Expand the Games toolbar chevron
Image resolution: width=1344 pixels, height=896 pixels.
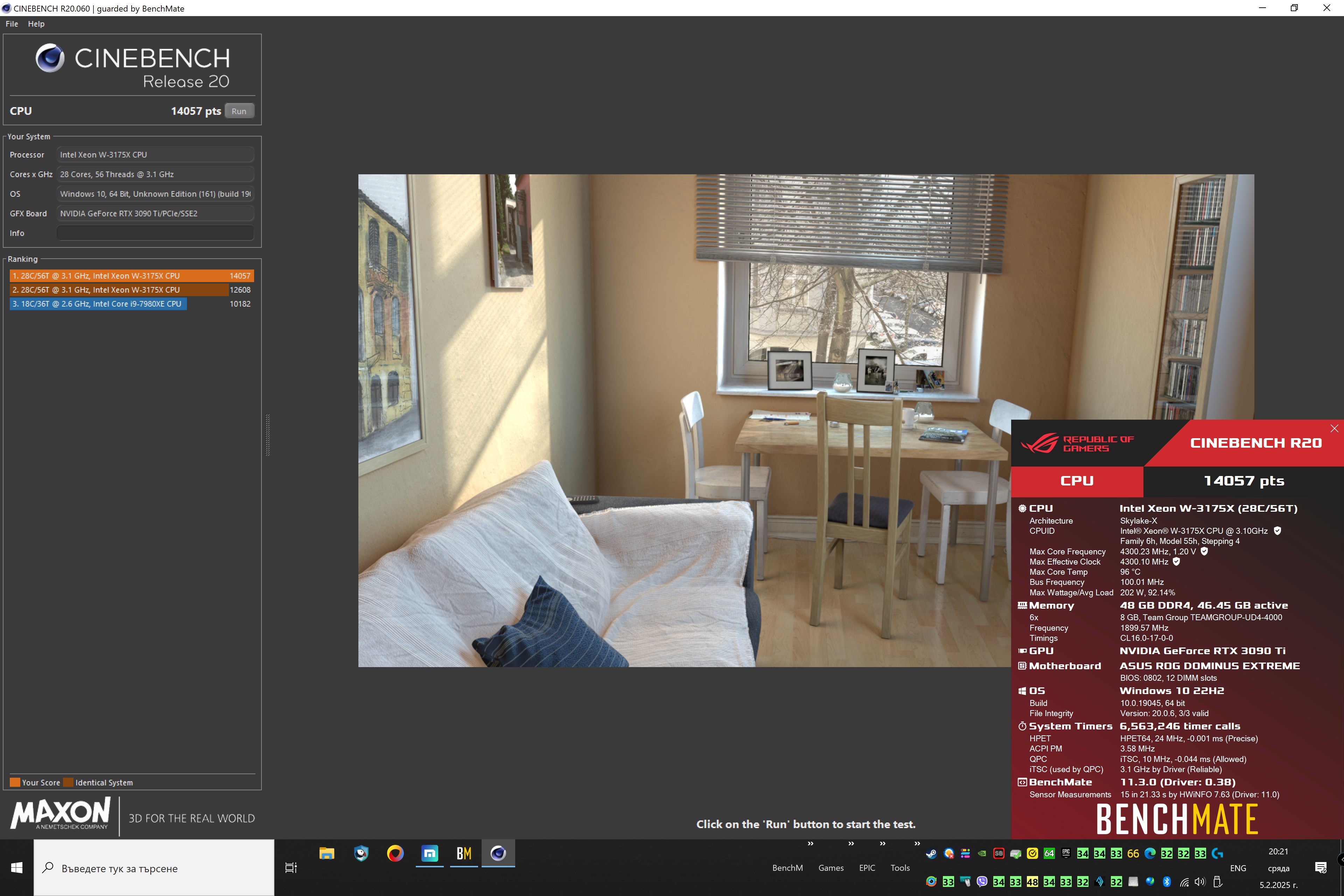pos(851,844)
